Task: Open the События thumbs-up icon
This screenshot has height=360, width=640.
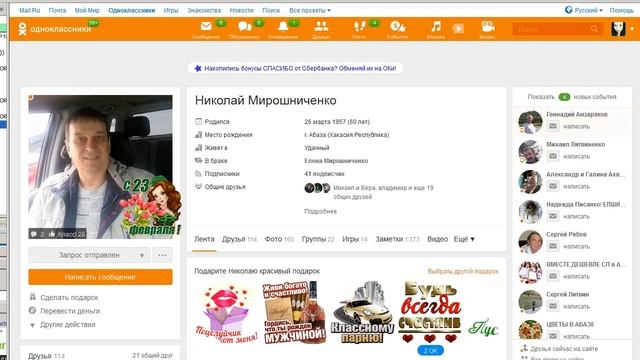Action: pos(398,27)
